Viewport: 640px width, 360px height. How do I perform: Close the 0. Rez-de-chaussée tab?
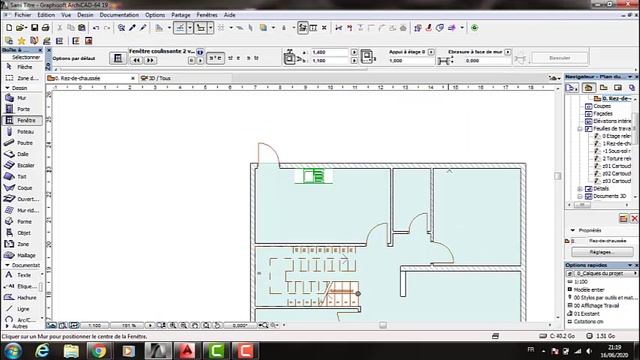coord(133,78)
